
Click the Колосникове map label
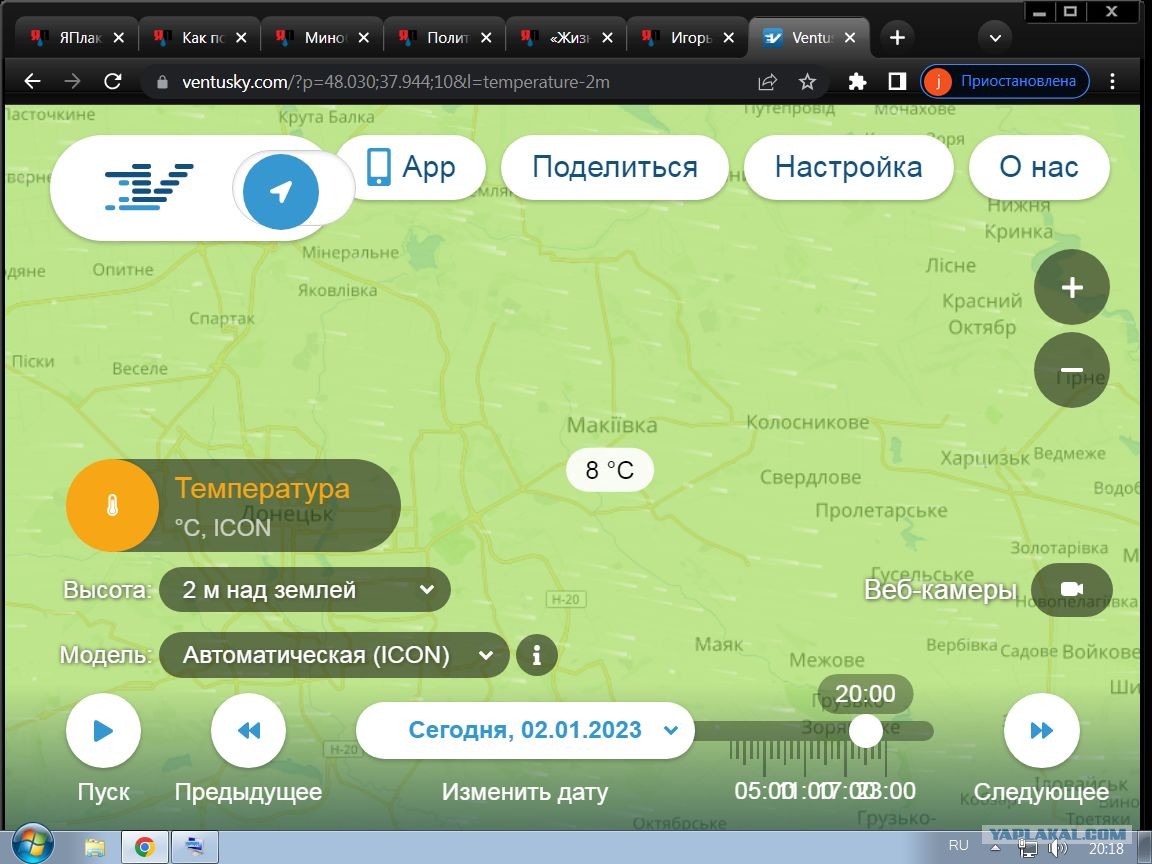(807, 422)
